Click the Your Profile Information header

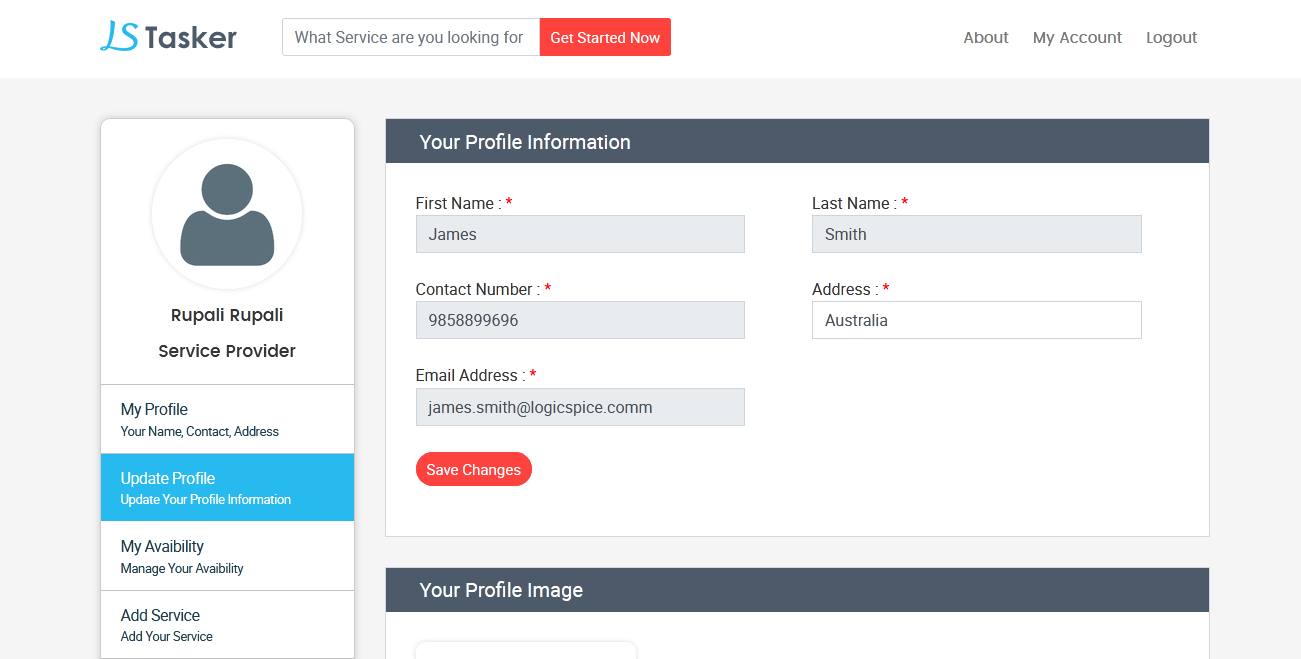pyautogui.click(x=525, y=142)
